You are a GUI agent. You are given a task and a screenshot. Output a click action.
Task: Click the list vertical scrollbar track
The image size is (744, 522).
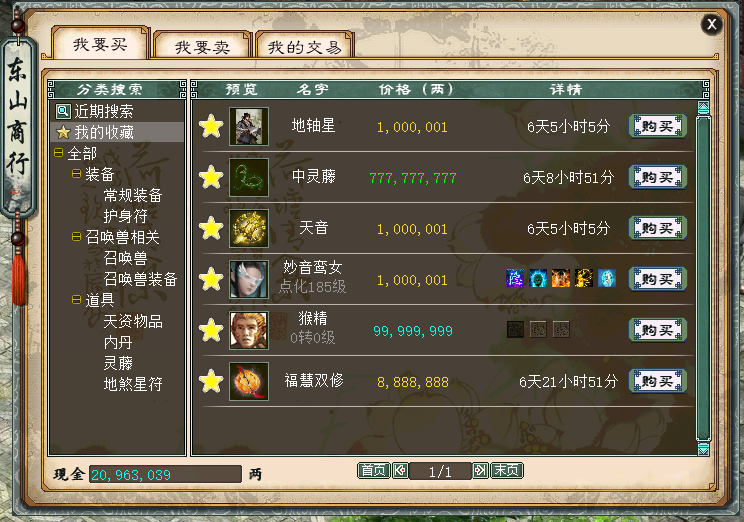(x=703, y=278)
